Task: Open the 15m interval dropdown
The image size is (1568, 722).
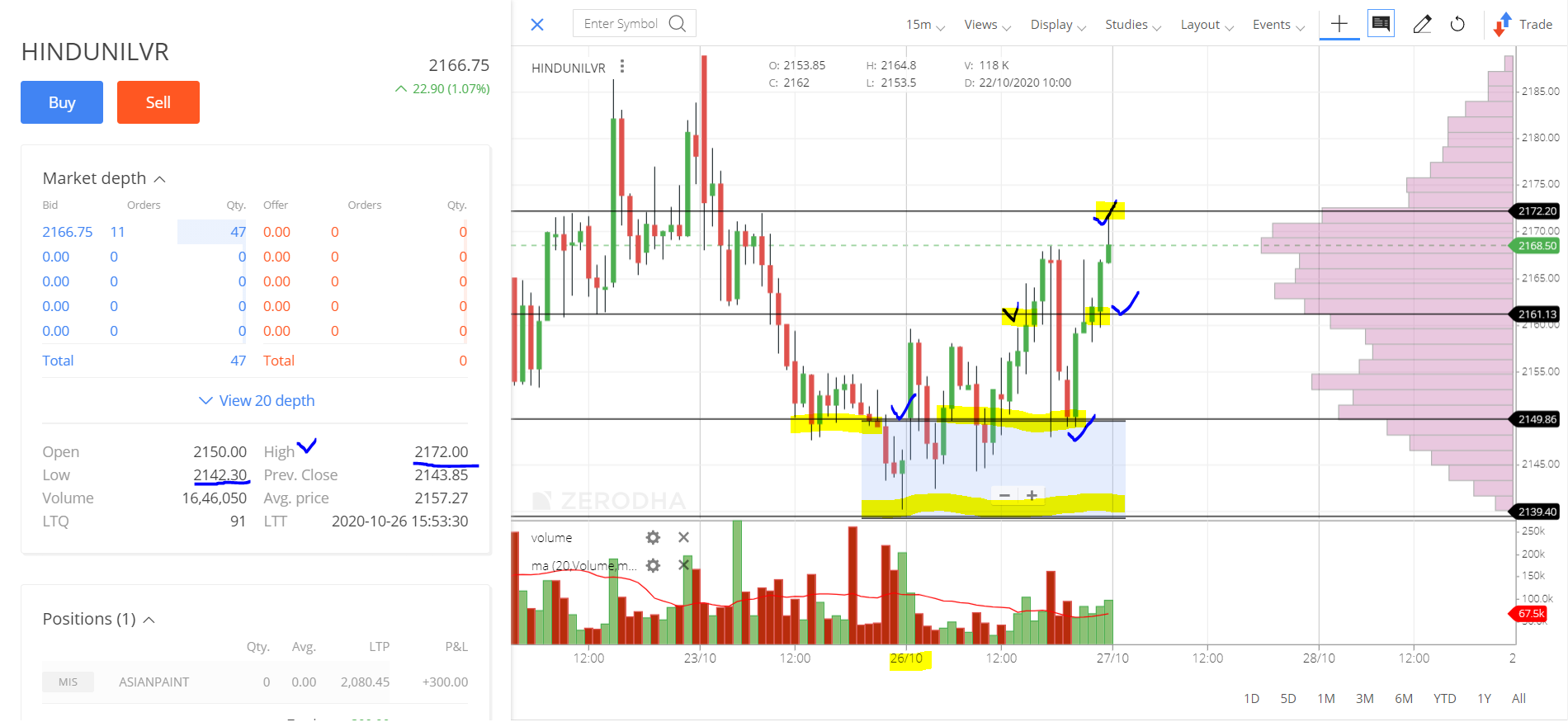Action: [x=925, y=25]
